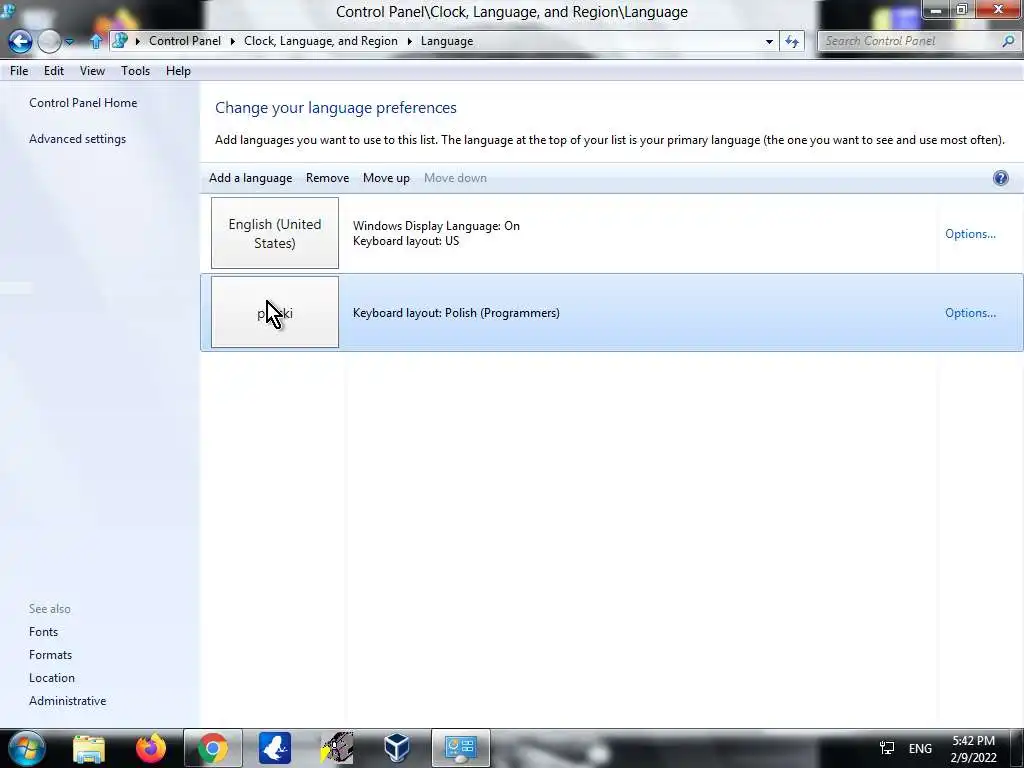The image size is (1024, 768).
Task: Open Advanced settings link
Action: click(77, 138)
